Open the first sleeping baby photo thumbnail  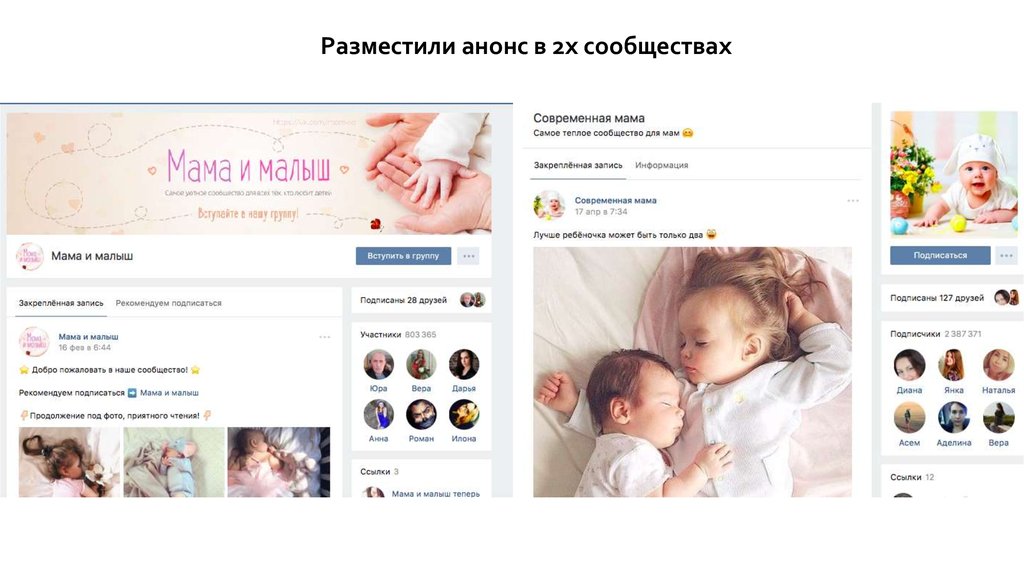coord(69,462)
